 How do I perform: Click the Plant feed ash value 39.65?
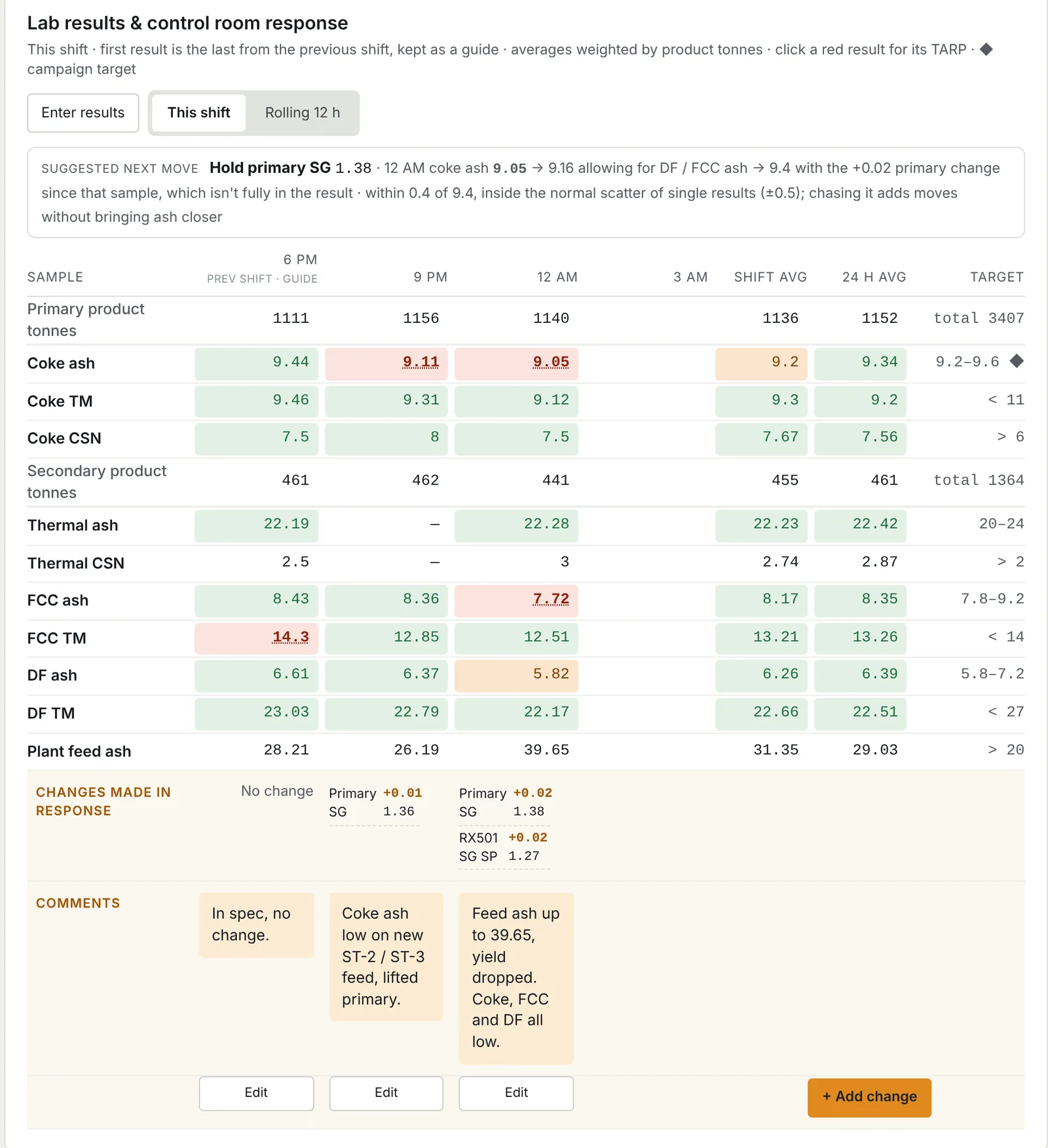click(x=546, y=750)
